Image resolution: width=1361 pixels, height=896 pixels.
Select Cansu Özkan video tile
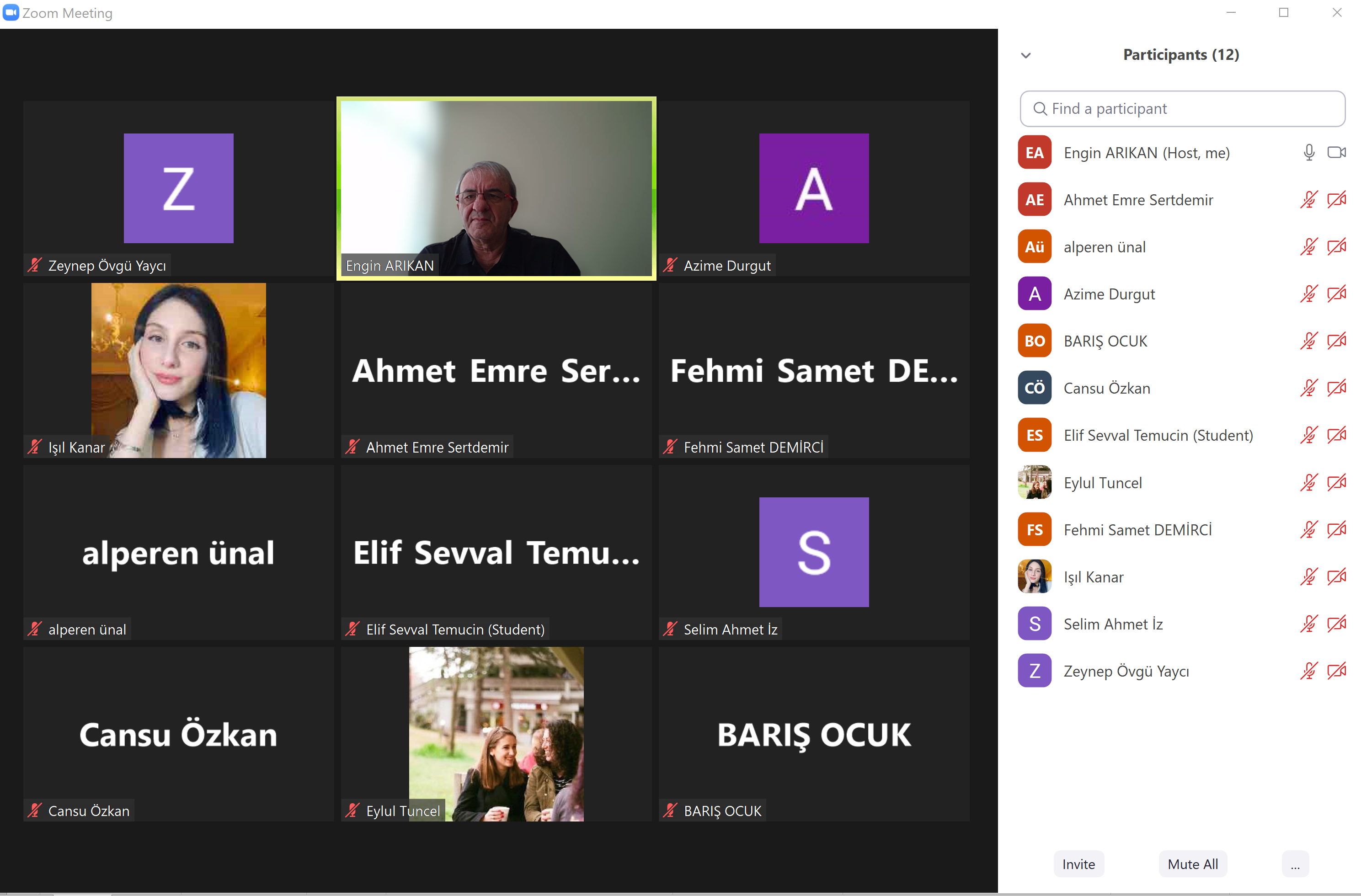178,734
